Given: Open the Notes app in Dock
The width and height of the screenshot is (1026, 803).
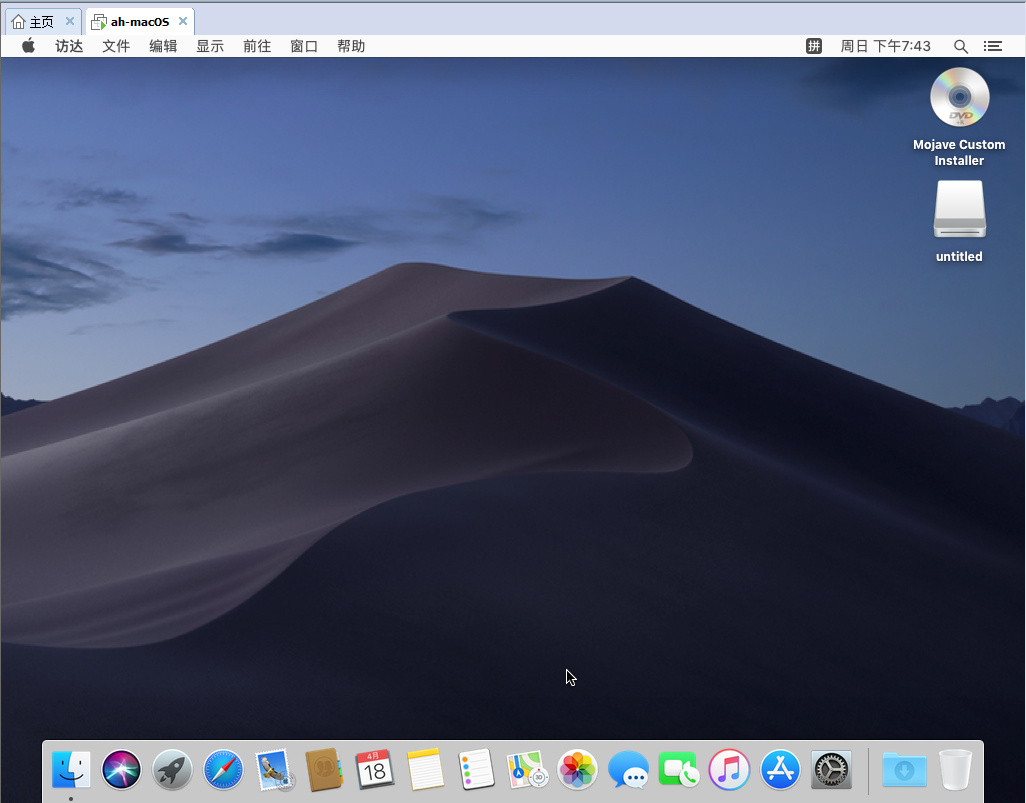Looking at the screenshot, I should (425, 769).
